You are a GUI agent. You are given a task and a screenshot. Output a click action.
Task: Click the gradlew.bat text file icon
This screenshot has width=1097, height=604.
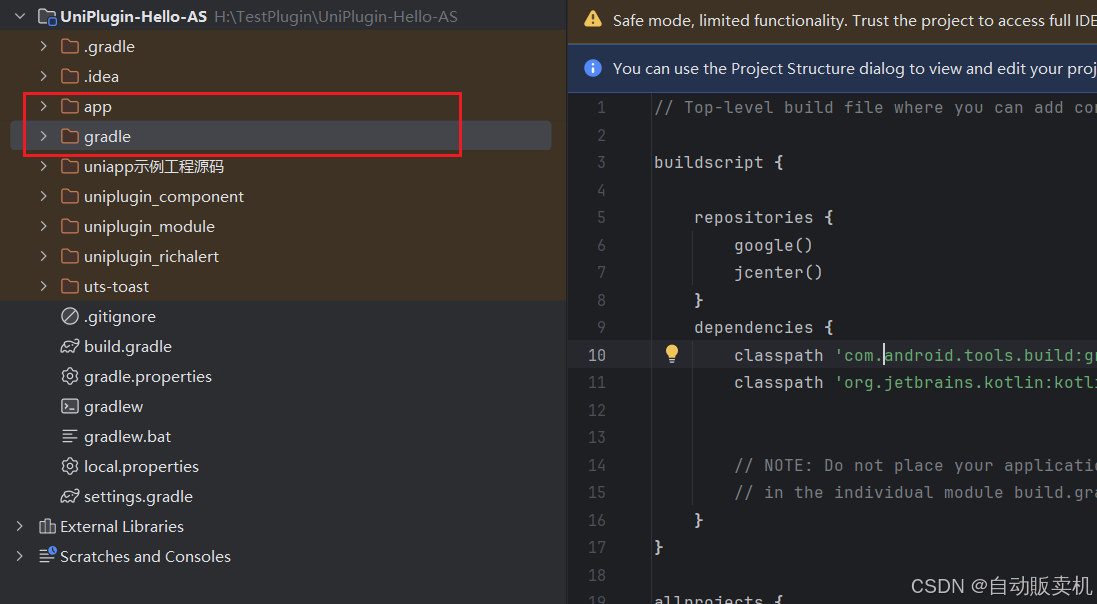tap(69, 436)
